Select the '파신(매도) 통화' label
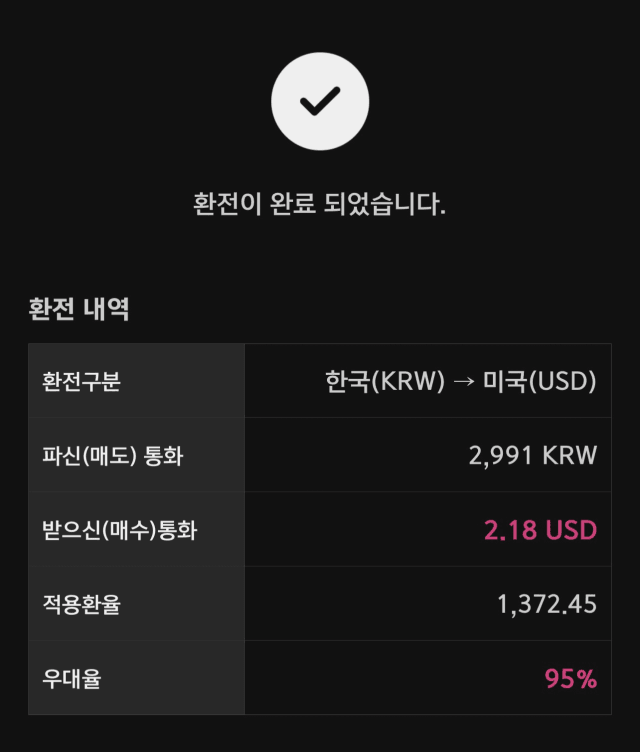The height and width of the screenshot is (752, 640). point(113,456)
